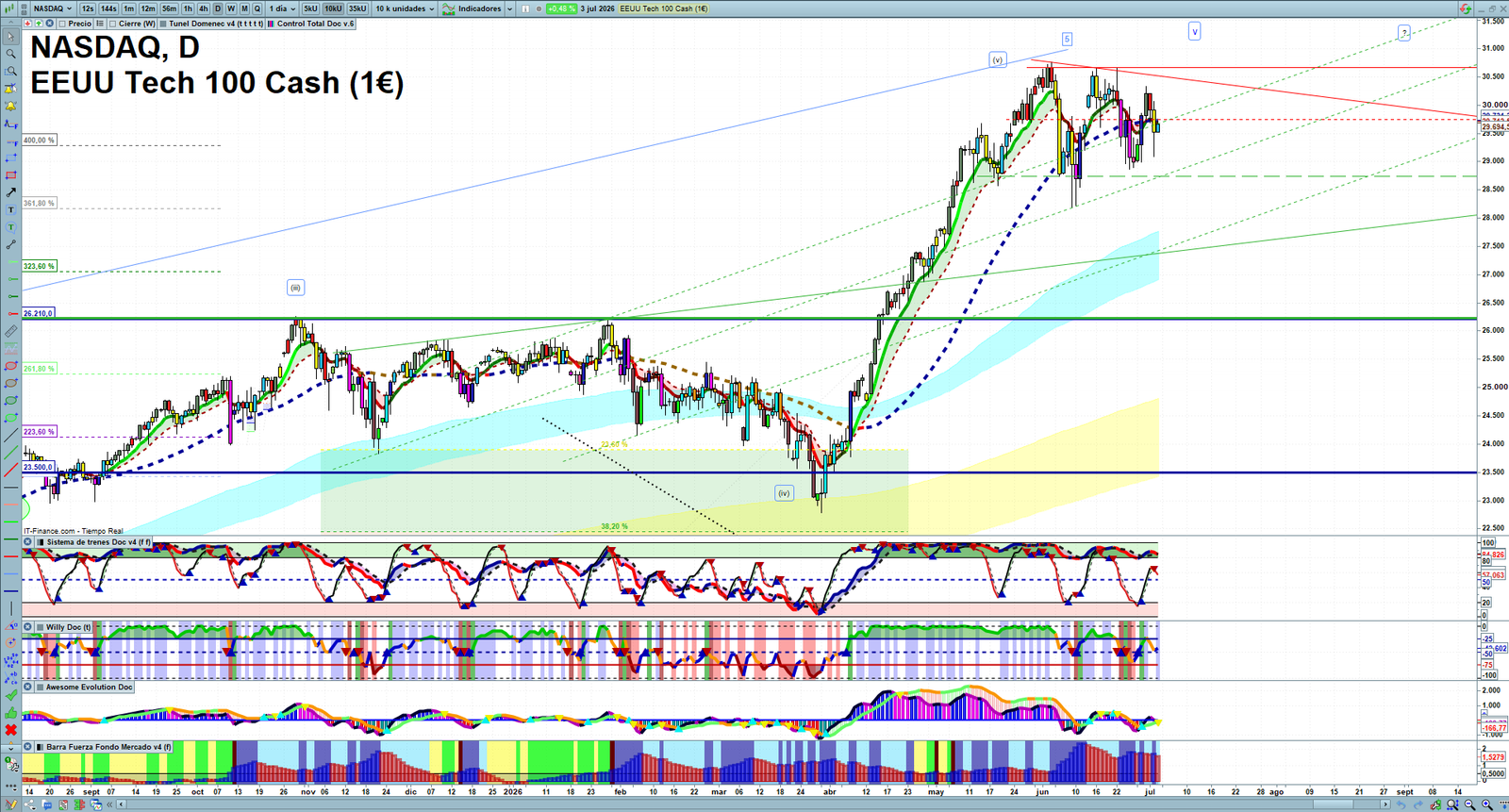Viewport: 1509px width, 812px height.
Task: Toggle Control Total Doc v.6 indicator
Action: point(272,24)
